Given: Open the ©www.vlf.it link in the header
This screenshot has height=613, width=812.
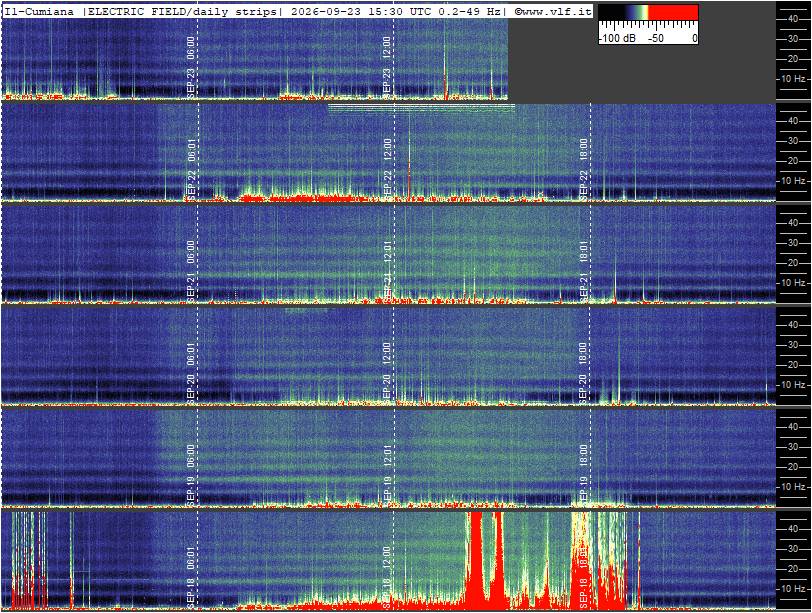Looking at the screenshot, I should tap(553, 11).
